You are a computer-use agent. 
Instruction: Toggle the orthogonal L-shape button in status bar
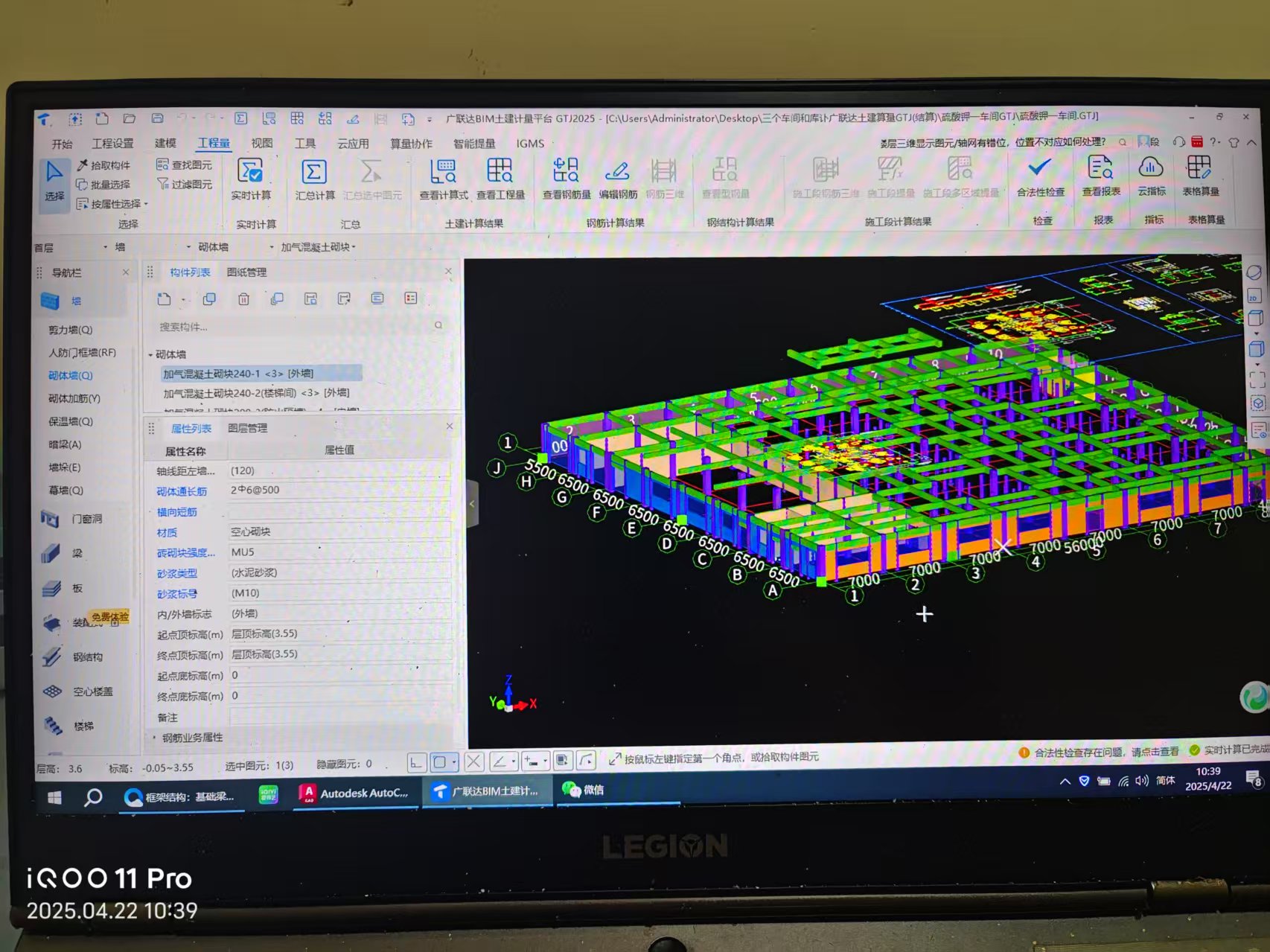click(416, 761)
